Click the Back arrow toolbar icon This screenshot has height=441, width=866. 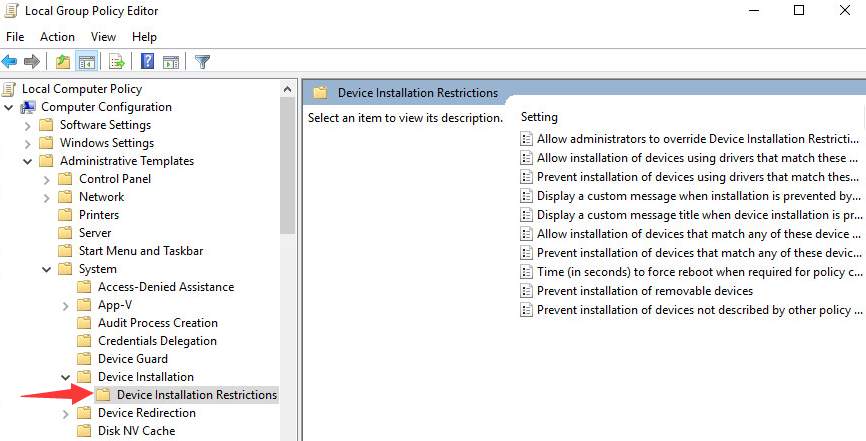tap(9, 61)
